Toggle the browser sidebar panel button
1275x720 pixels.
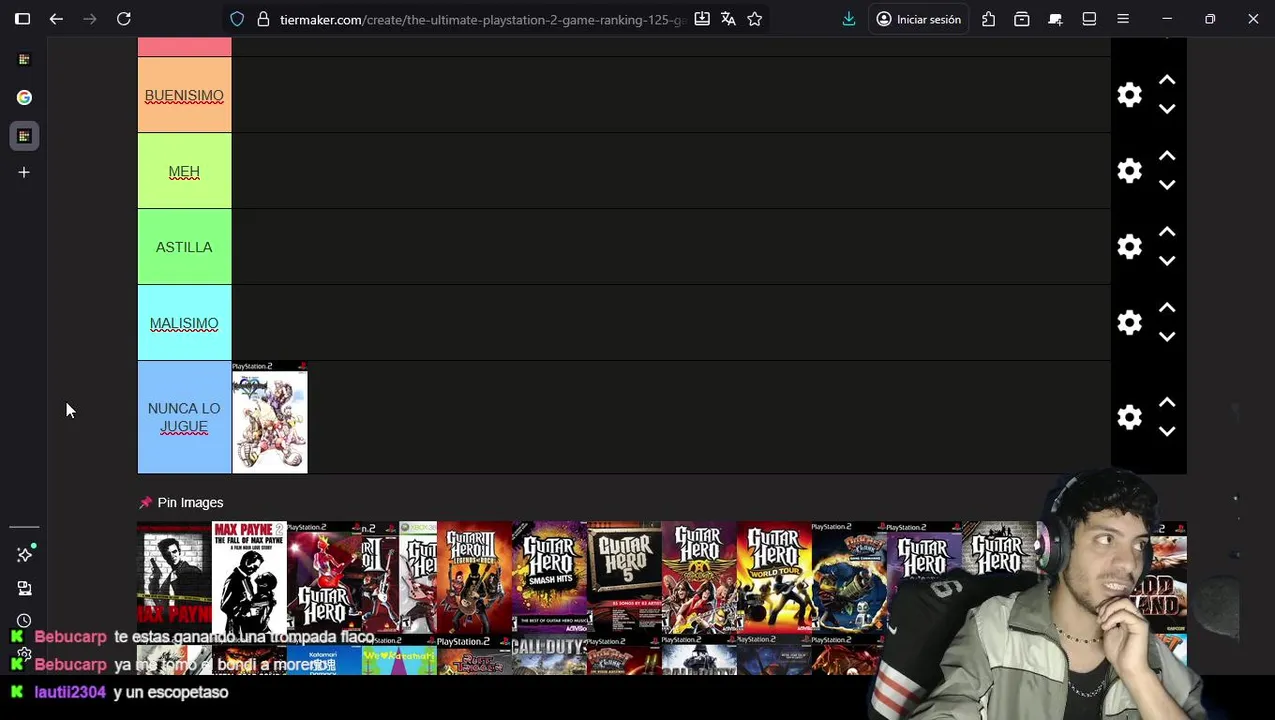click(x=22, y=19)
